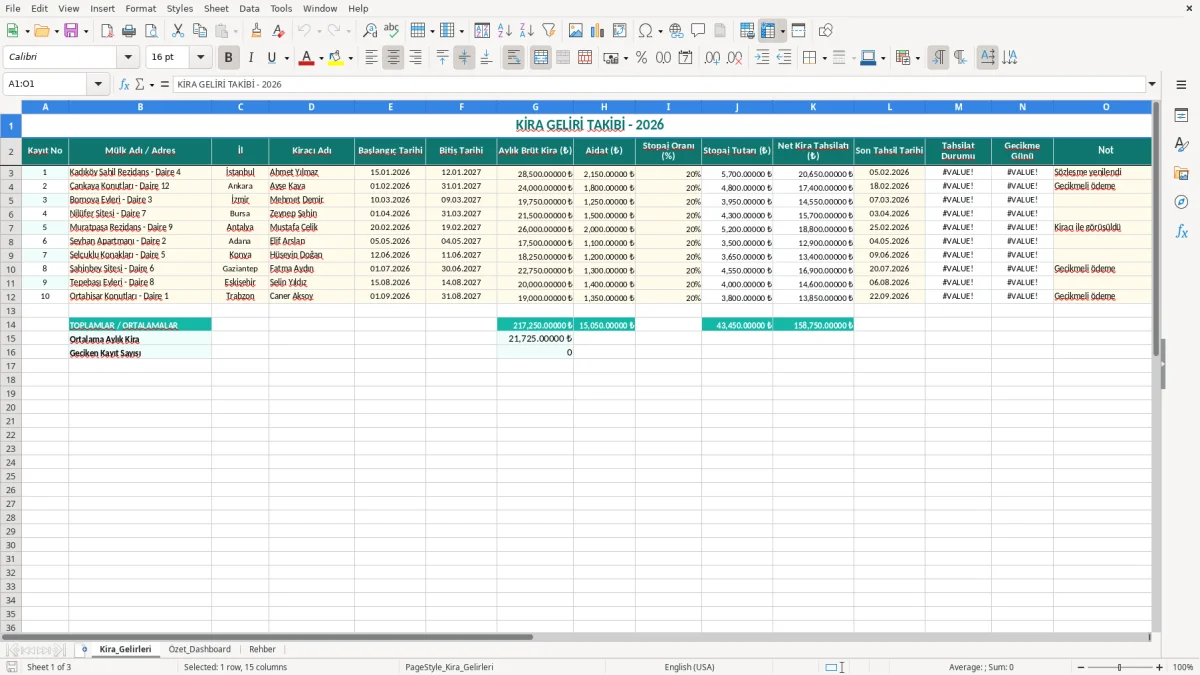This screenshot has height=675, width=1200.
Task: Format the cell as percent
Action: pyautogui.click(x=641, y=58)
